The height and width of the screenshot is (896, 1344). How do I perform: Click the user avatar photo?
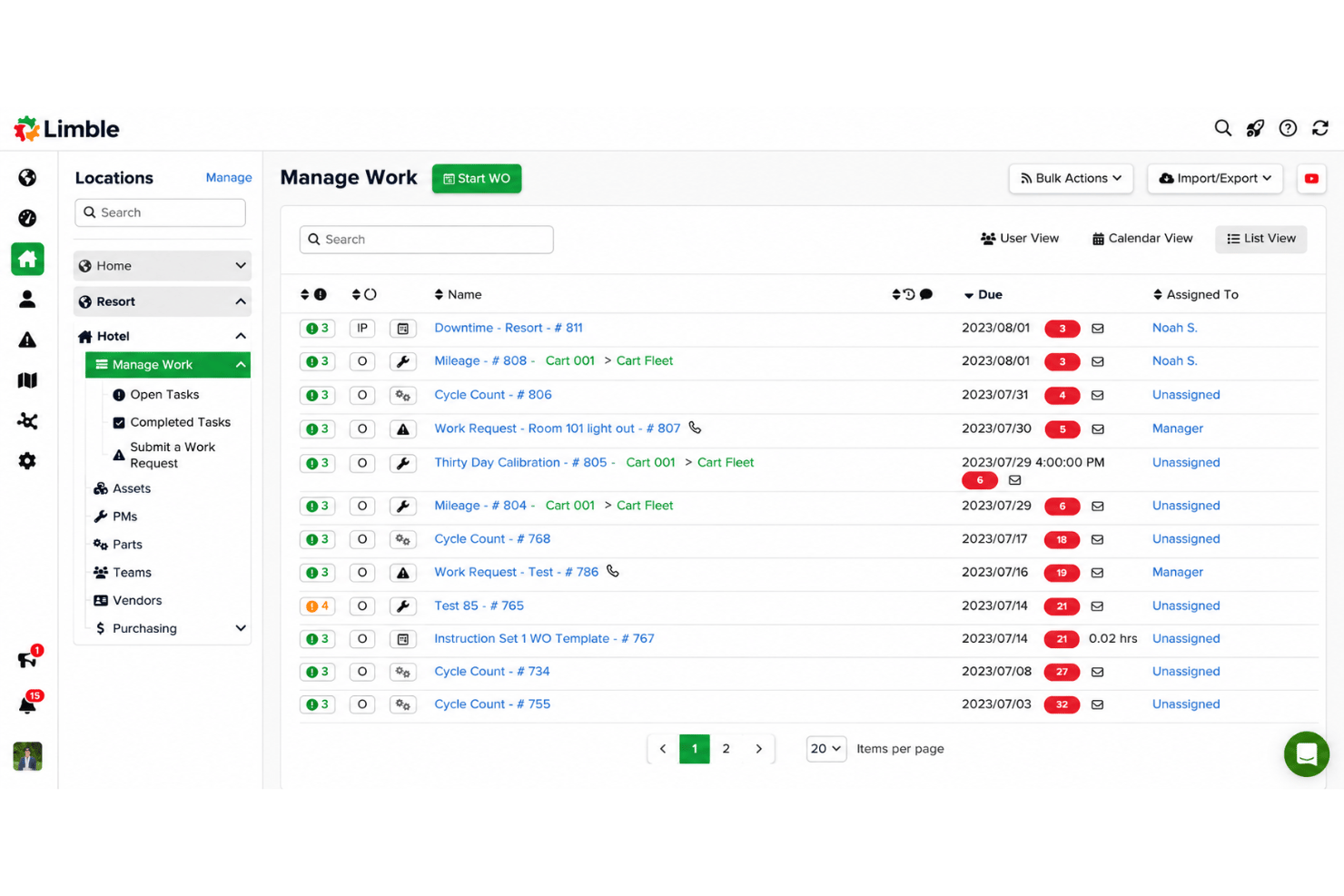click(x=27, y=756)
